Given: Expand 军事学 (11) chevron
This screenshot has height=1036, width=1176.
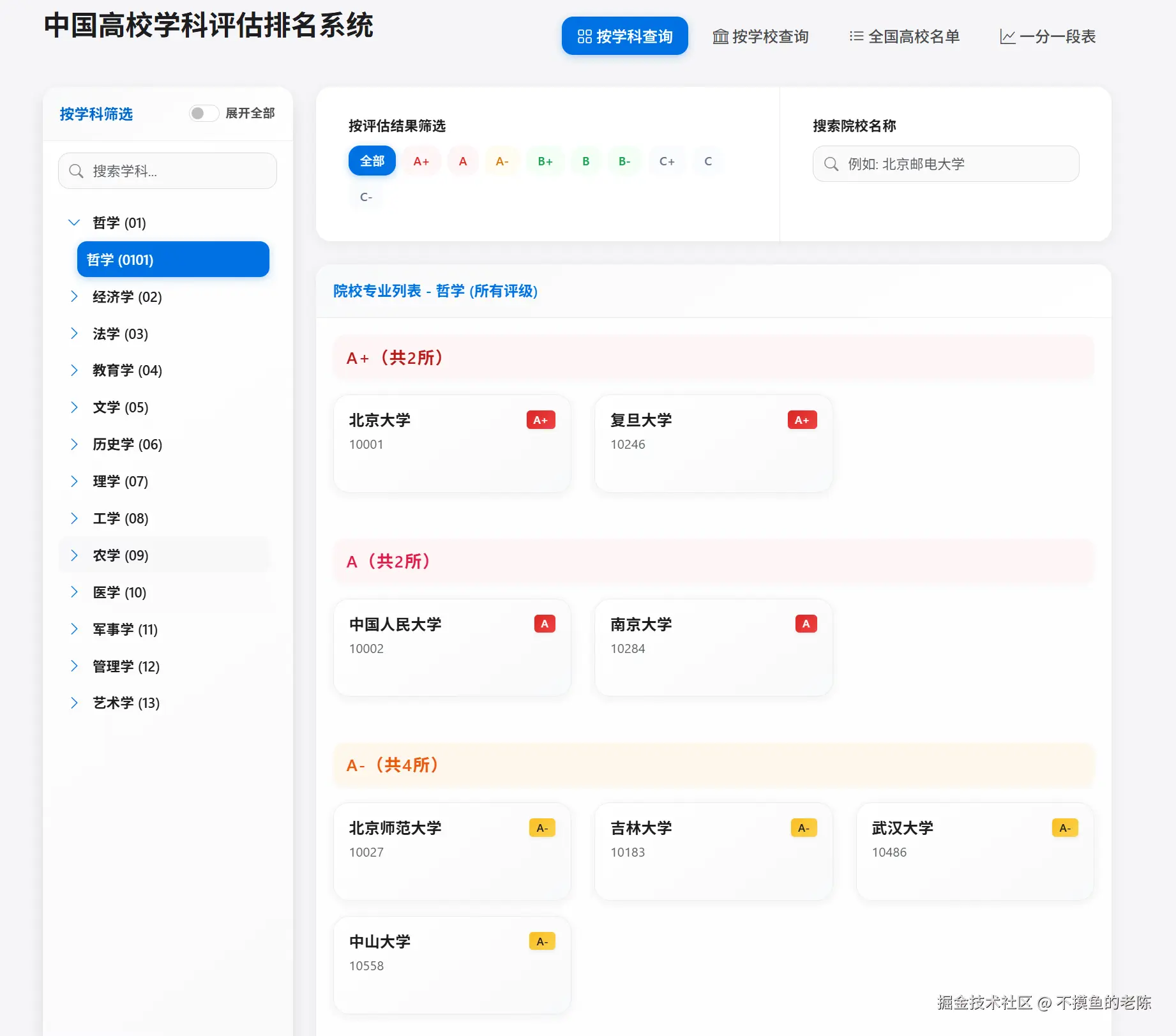Looking at the screenshot, I should [74, 629].
